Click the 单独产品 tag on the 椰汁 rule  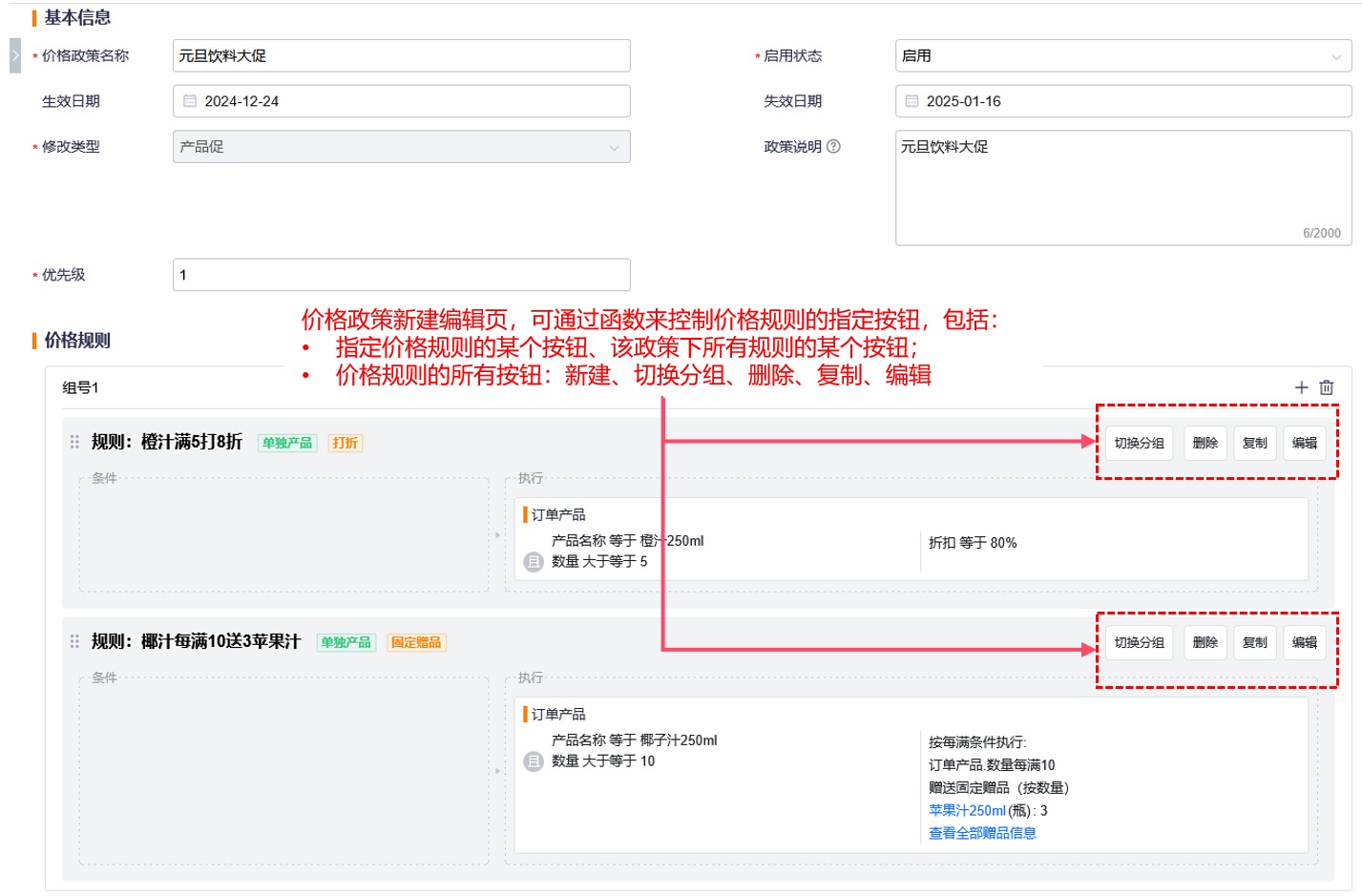point(346,642)
